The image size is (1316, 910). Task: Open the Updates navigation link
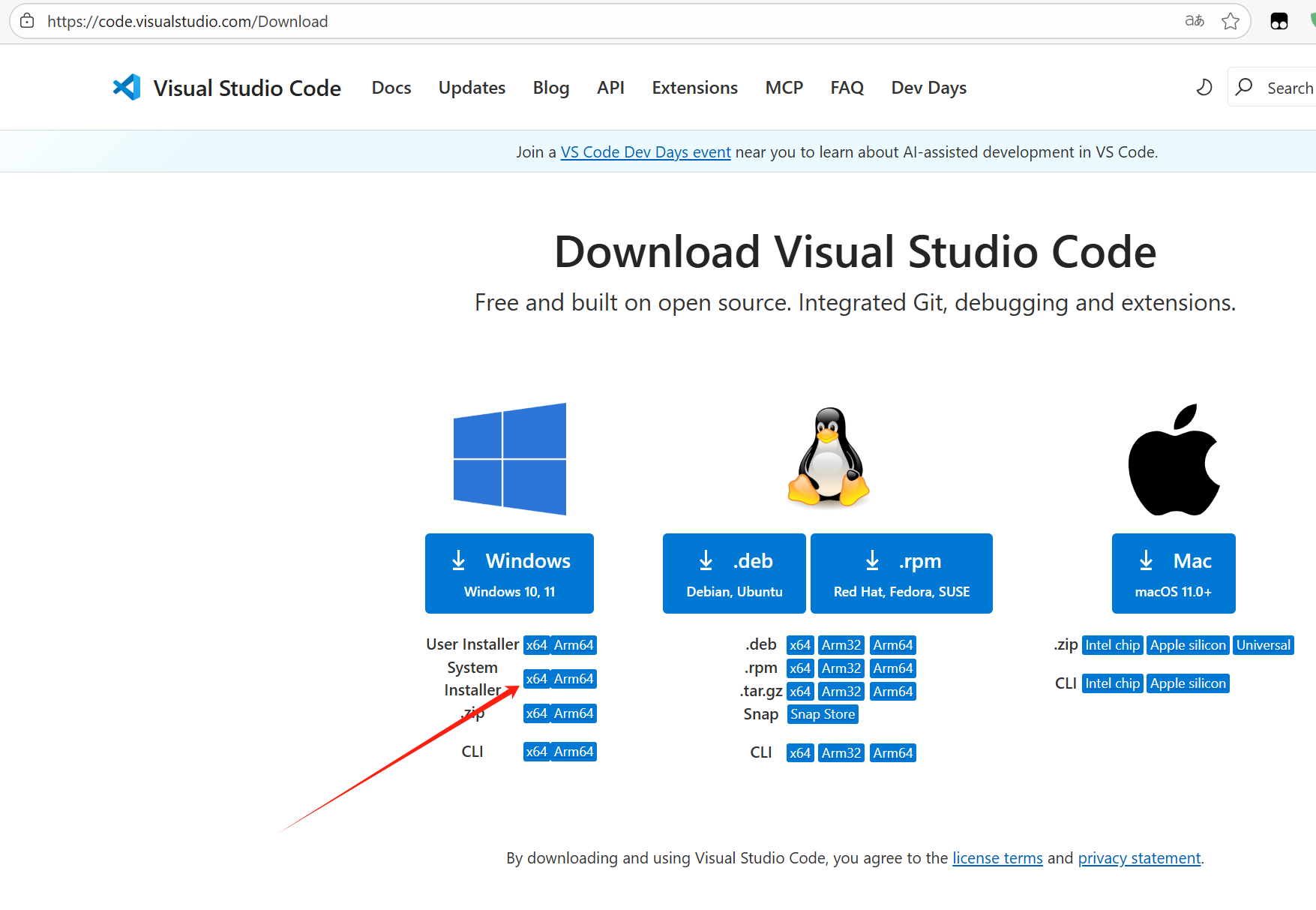pyautogui.click(x=472, y=88)
